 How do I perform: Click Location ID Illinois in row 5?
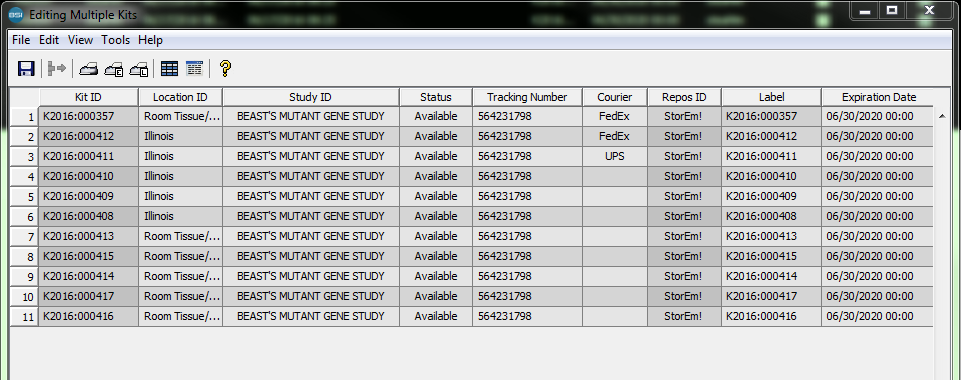(180, 196)
